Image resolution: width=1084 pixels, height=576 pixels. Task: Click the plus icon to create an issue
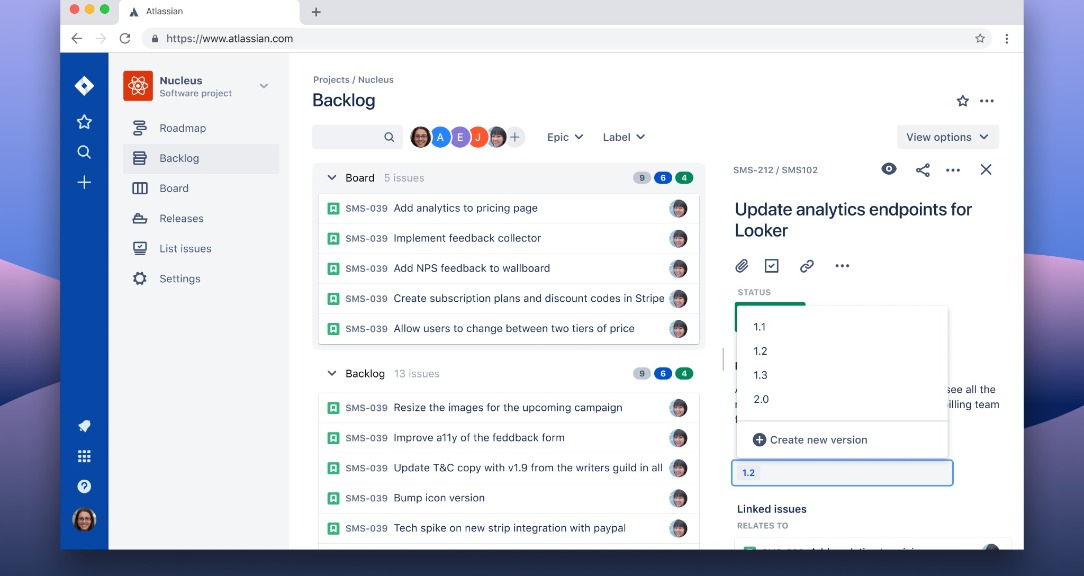[x=84, y=182]
